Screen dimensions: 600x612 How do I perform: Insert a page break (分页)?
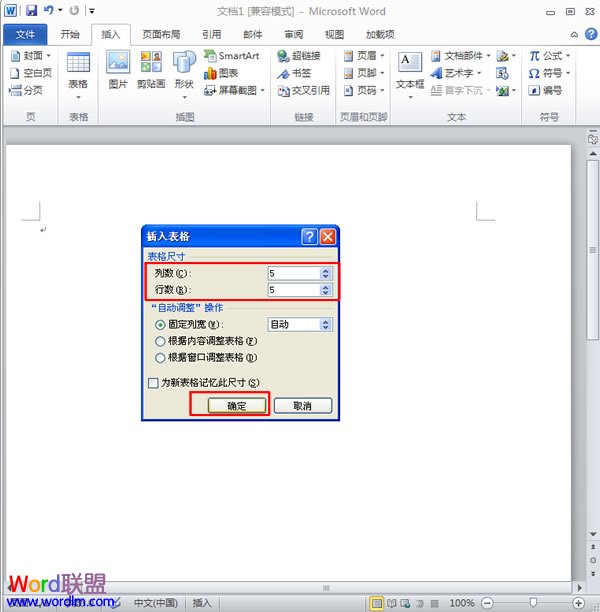pyautogui.click(x=25, y=90)
